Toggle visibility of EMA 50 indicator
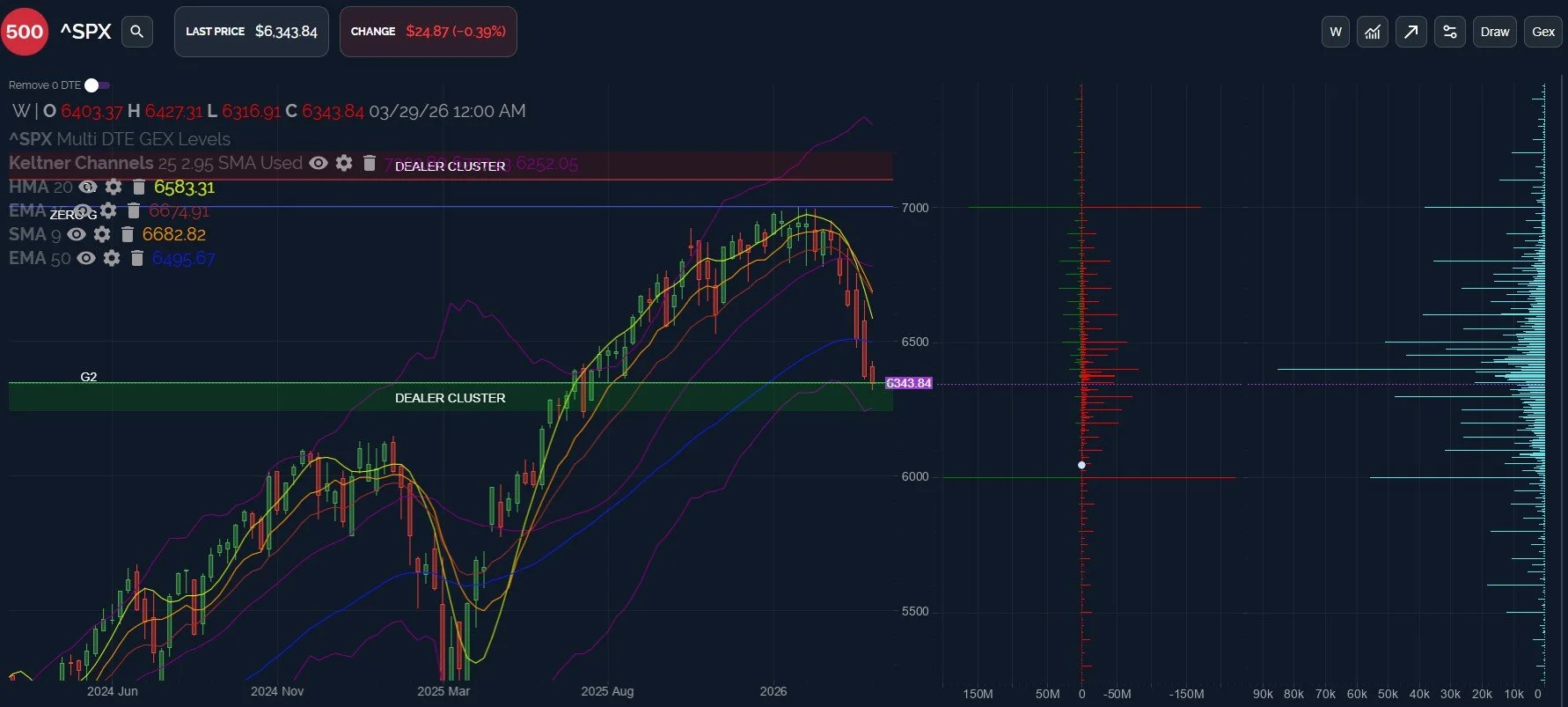The image size is (1568, 707). tap(86, 258)
